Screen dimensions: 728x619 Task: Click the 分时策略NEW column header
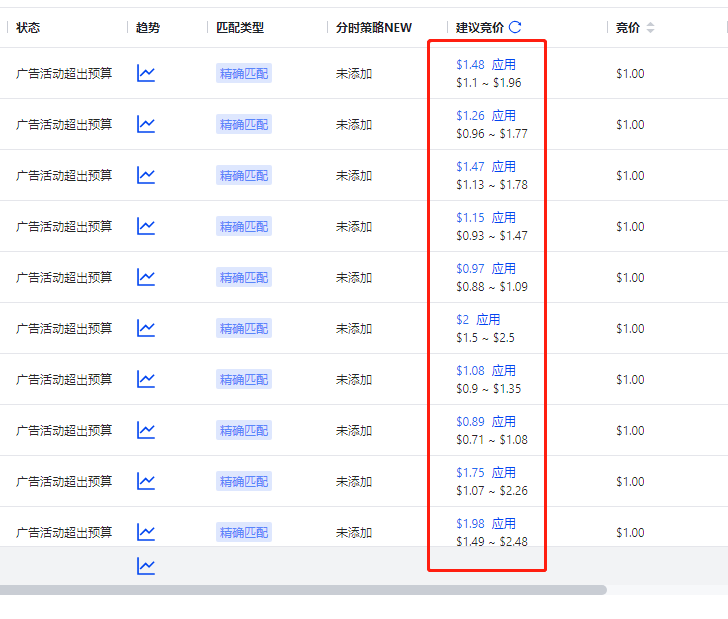tap(374, 28)
